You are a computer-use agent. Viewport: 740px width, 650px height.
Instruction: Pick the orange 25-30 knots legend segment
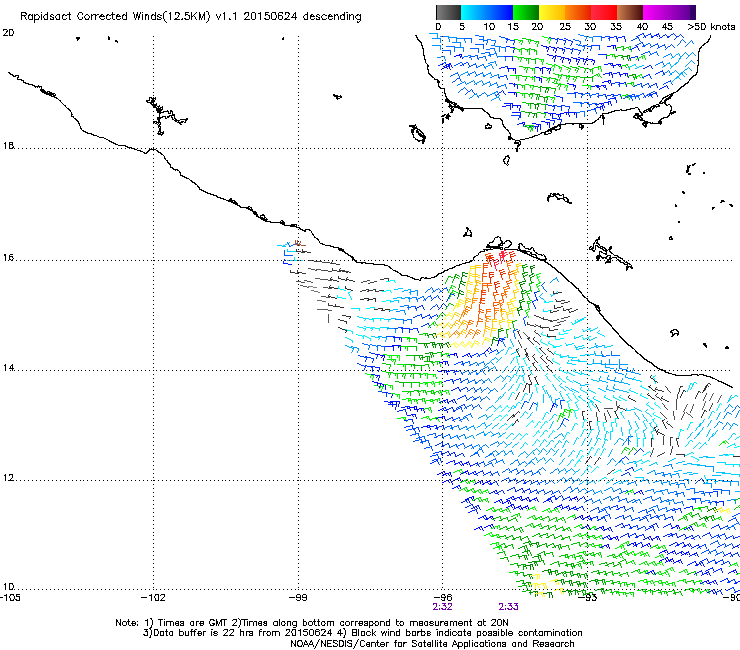tap(578, 12)
